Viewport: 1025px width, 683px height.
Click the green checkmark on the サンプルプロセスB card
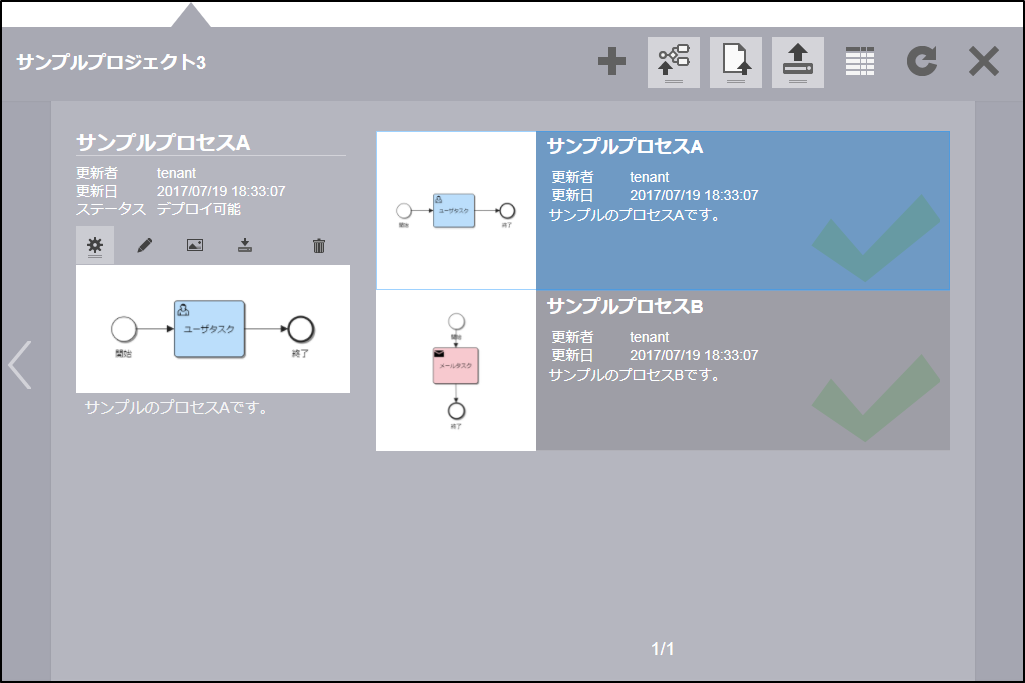[876, 398]
